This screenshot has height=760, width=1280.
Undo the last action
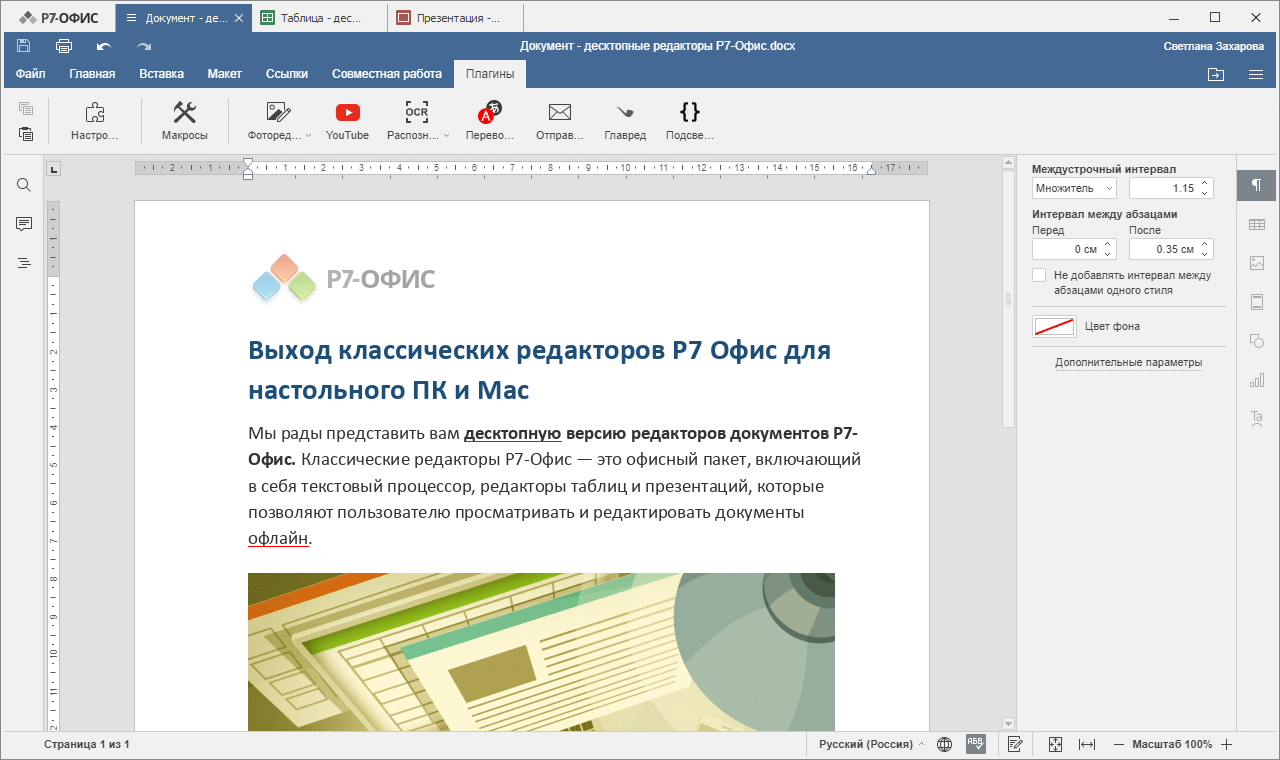tap(104, 46)
